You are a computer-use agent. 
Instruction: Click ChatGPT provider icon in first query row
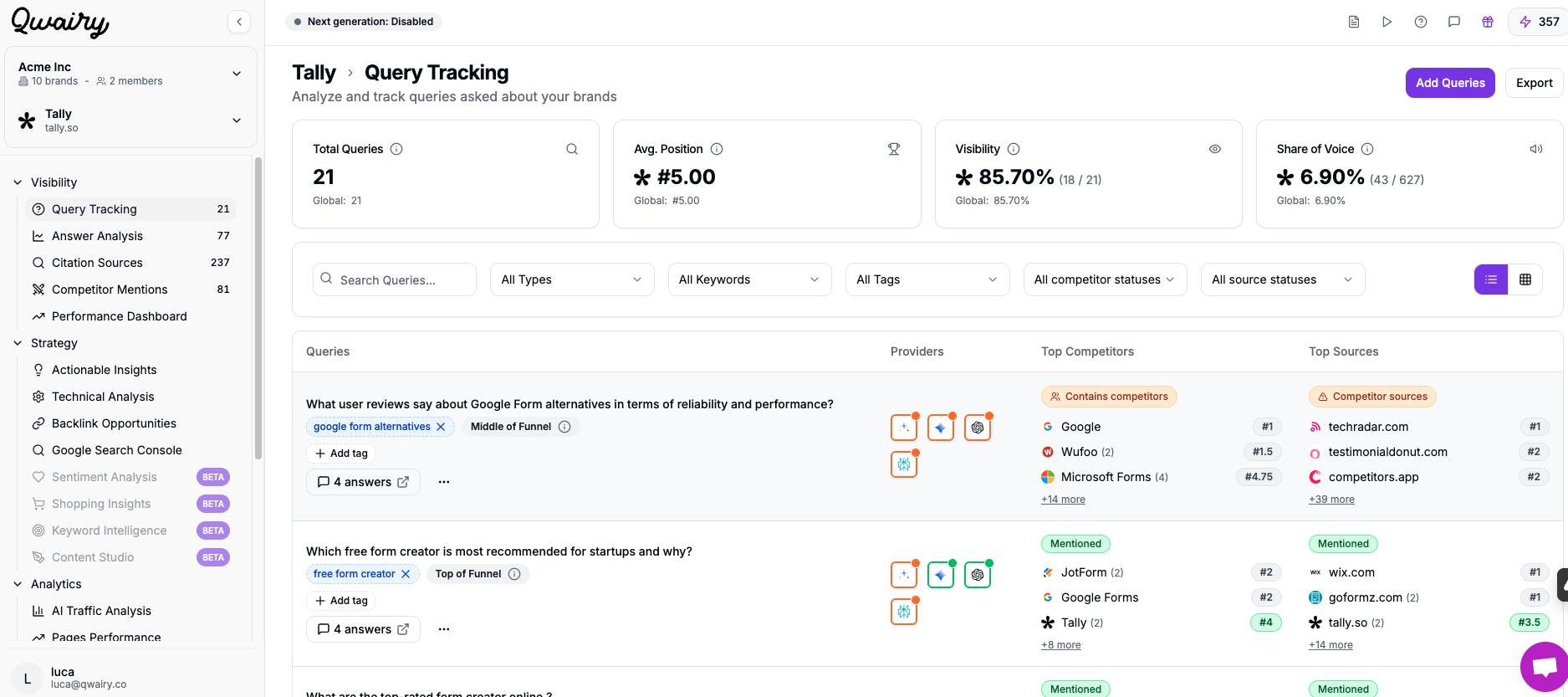pyautogui.click(x=978, y=428)
